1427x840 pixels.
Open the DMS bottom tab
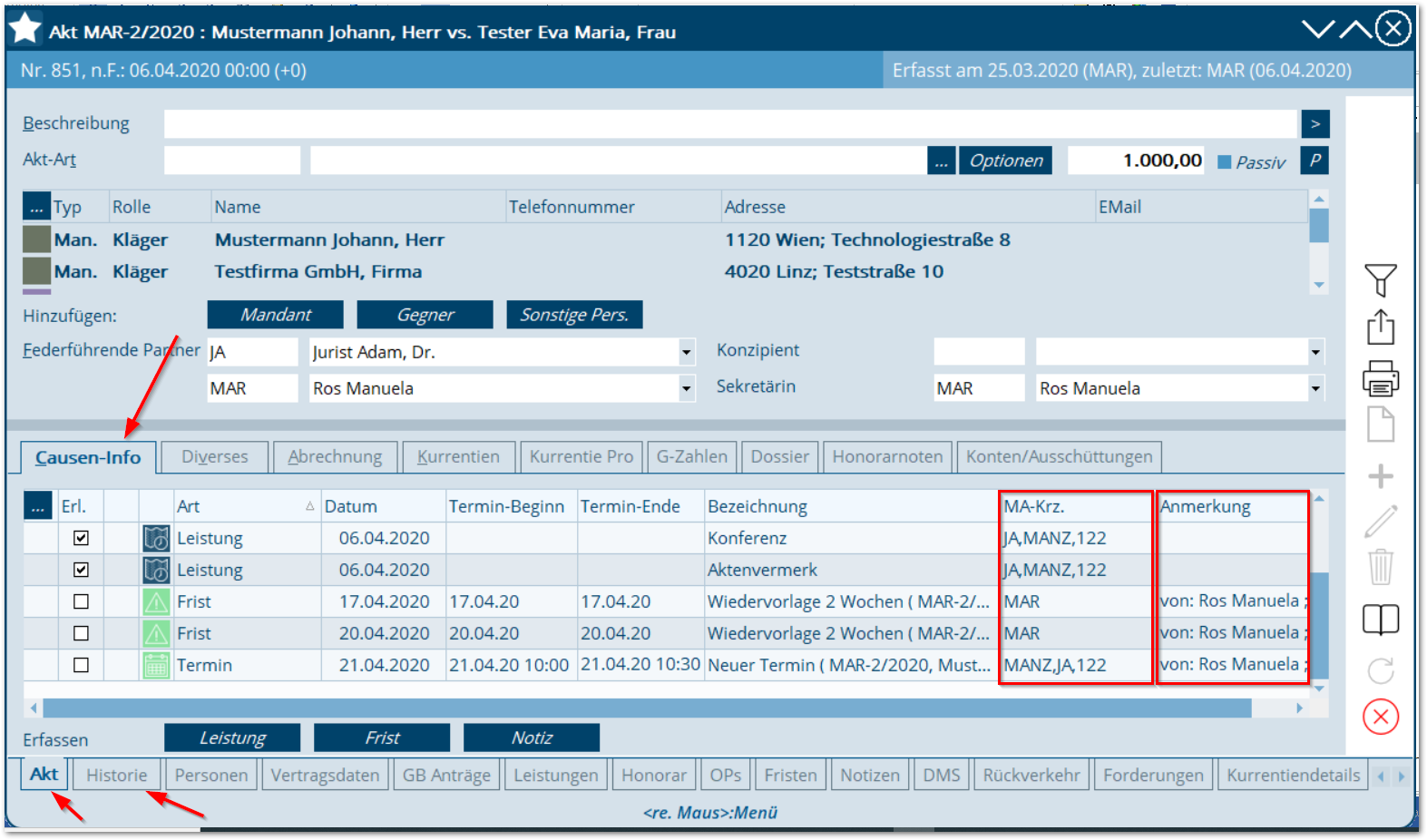tap(942, 776)
